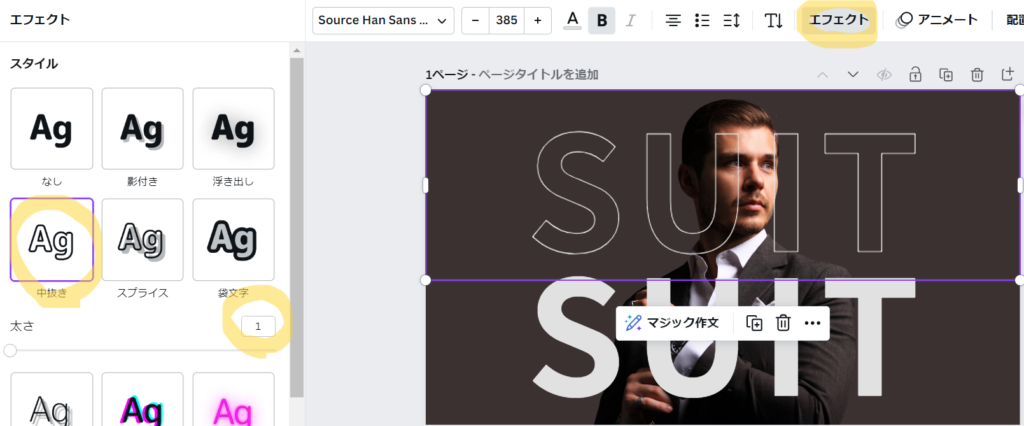Delete element from floating toolbar
This screenshot has width=1024, height=426.
click(x=783, y=323)
